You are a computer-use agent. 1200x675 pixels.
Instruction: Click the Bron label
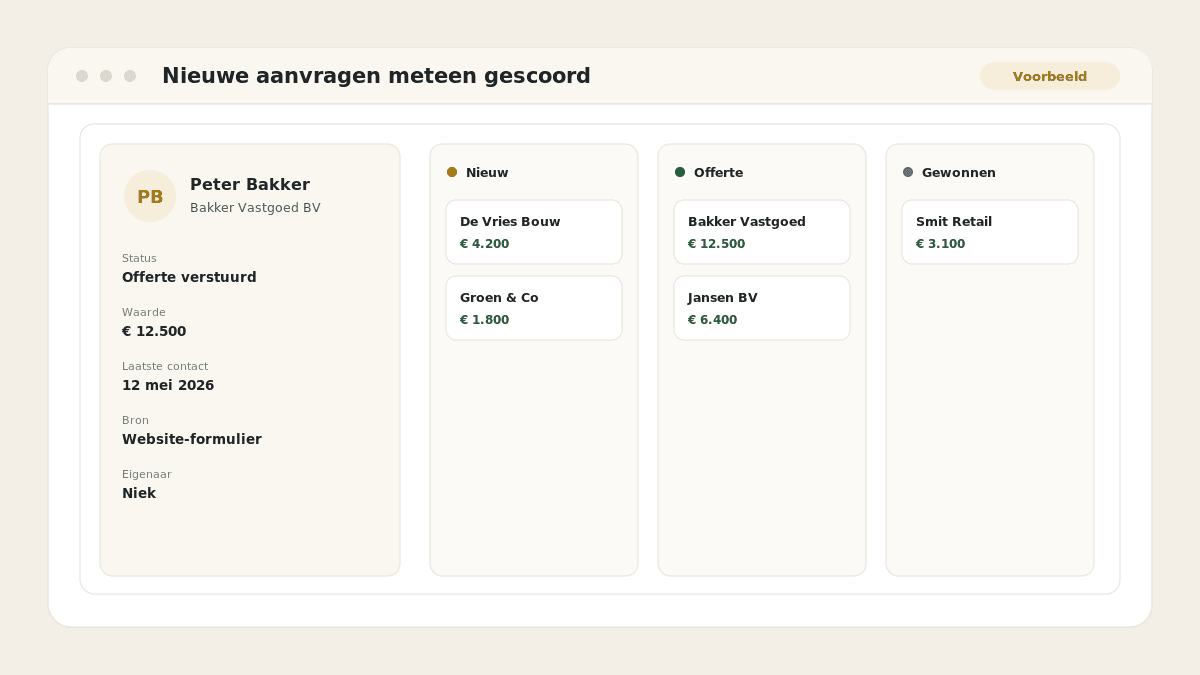[135, 420]
